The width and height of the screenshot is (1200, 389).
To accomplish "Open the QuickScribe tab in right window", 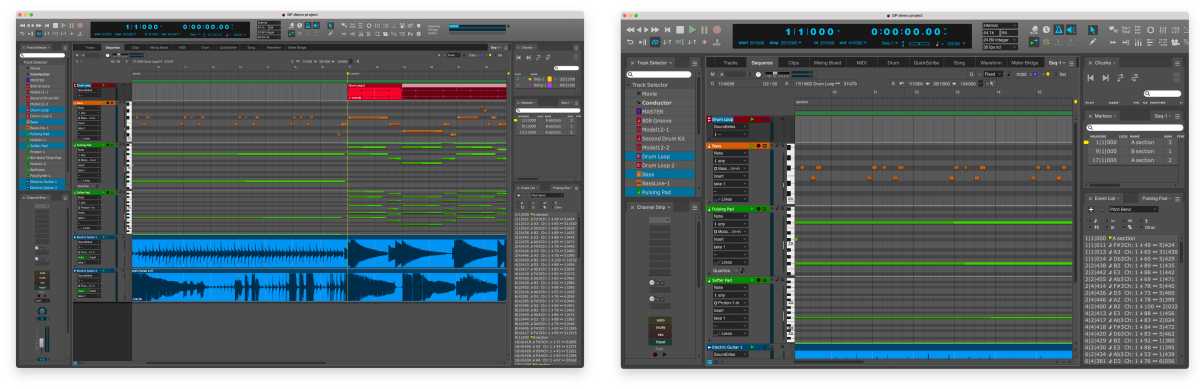I will coord(928,63).
